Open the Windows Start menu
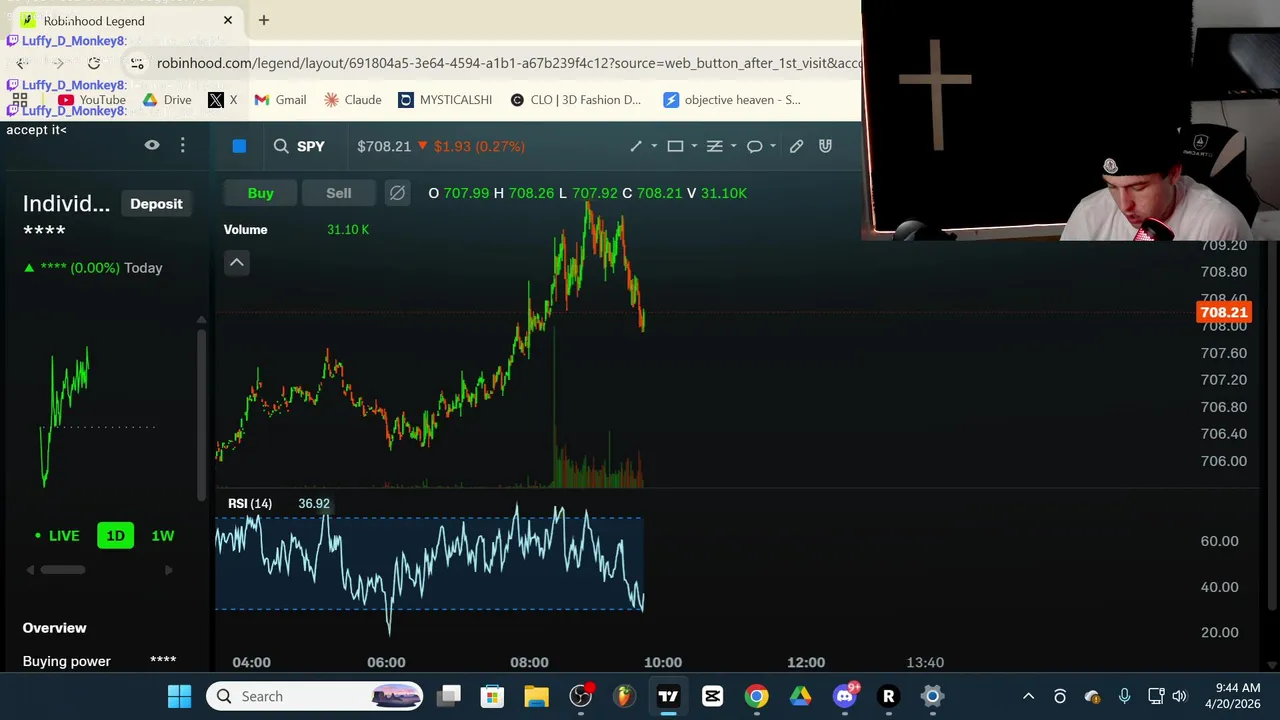 click(x=180, y=696)
